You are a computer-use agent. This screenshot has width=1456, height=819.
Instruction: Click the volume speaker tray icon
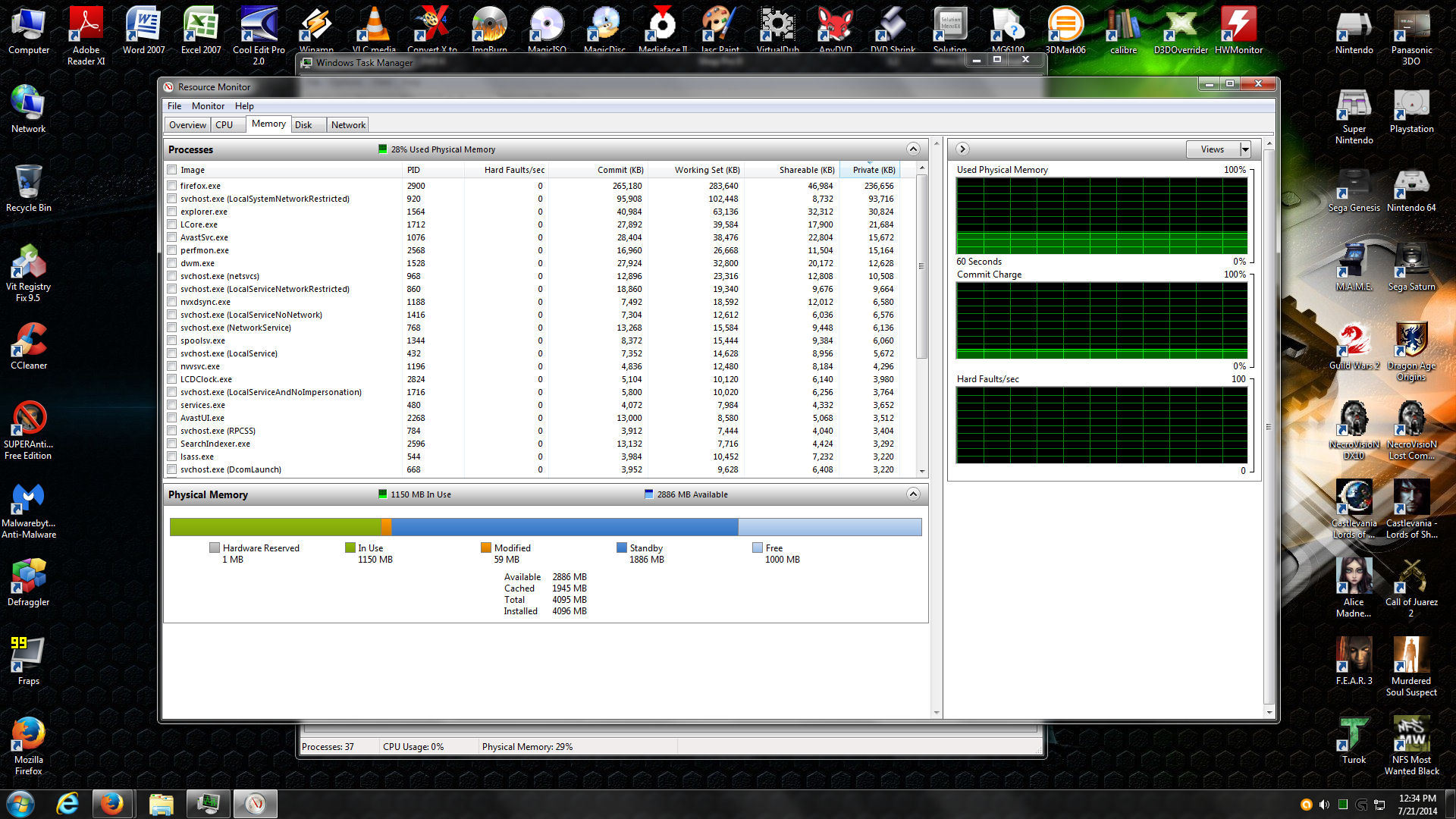tap(1324, 805)
